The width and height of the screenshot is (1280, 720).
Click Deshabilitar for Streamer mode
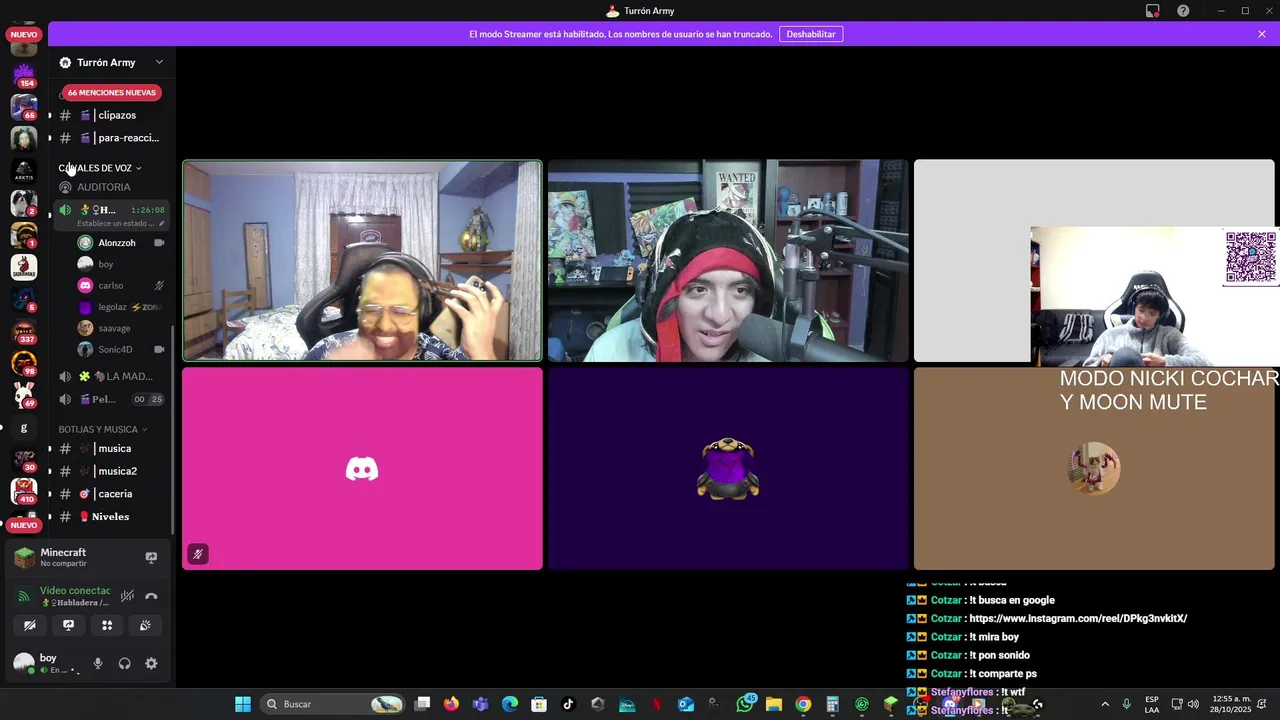coord(810,34)
